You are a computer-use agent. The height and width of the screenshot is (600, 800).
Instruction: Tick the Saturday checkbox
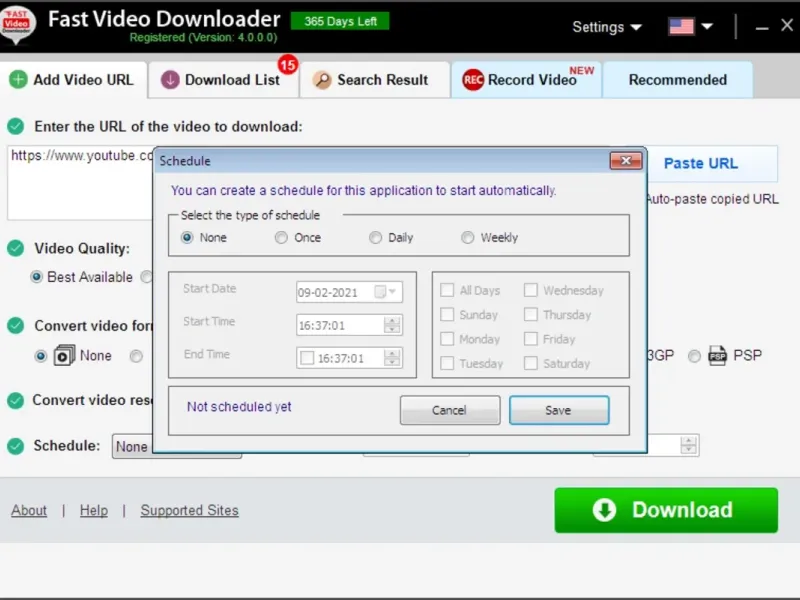(x=531, y=363)
